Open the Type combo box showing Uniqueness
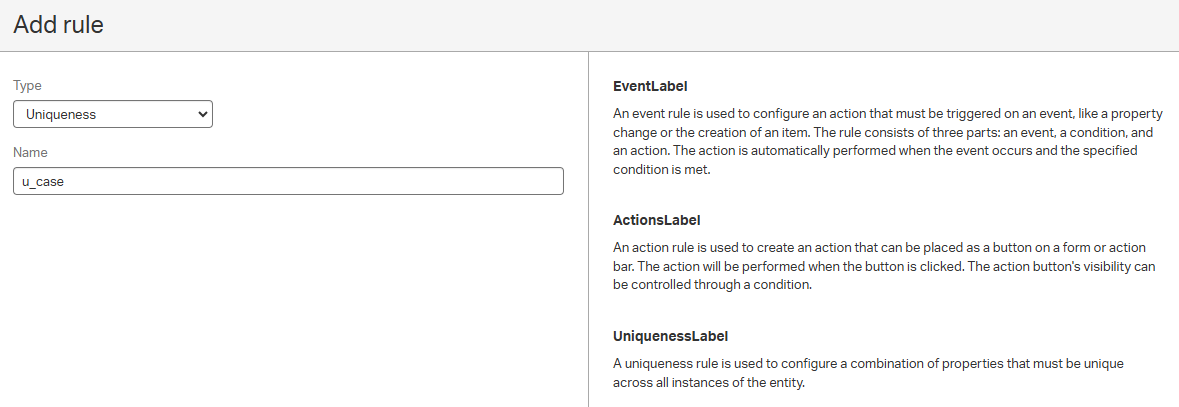The height and width of the screenshot is (407, 1179). coord(112,114)
